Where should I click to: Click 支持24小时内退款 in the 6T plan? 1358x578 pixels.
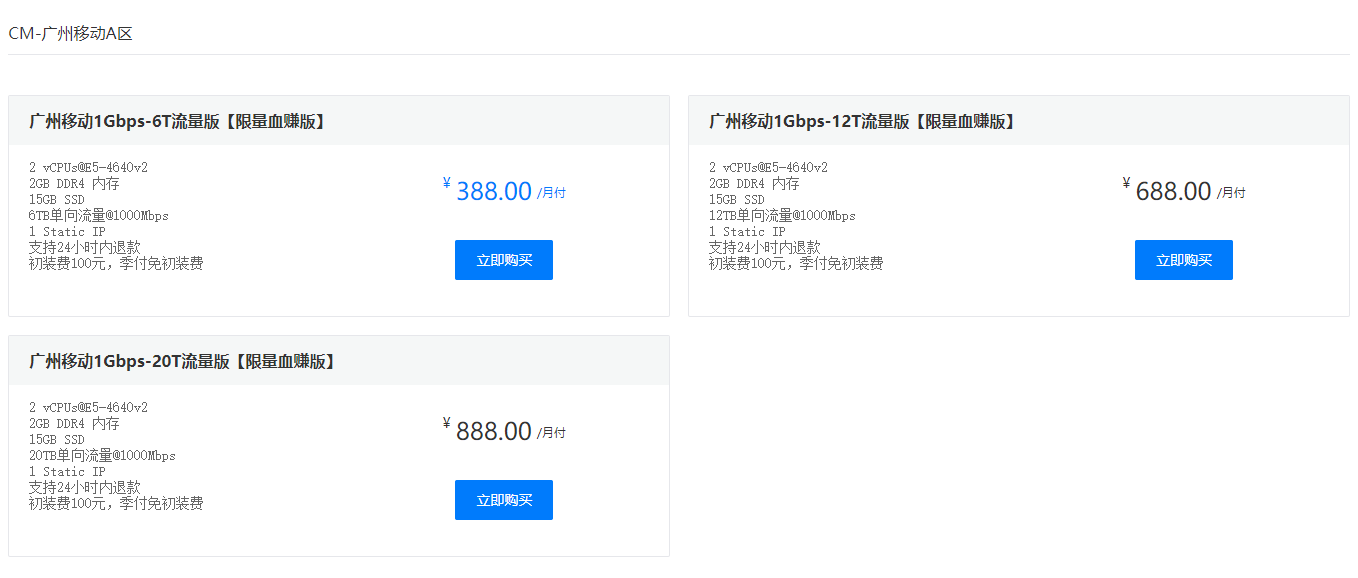[x=84, y=248]
